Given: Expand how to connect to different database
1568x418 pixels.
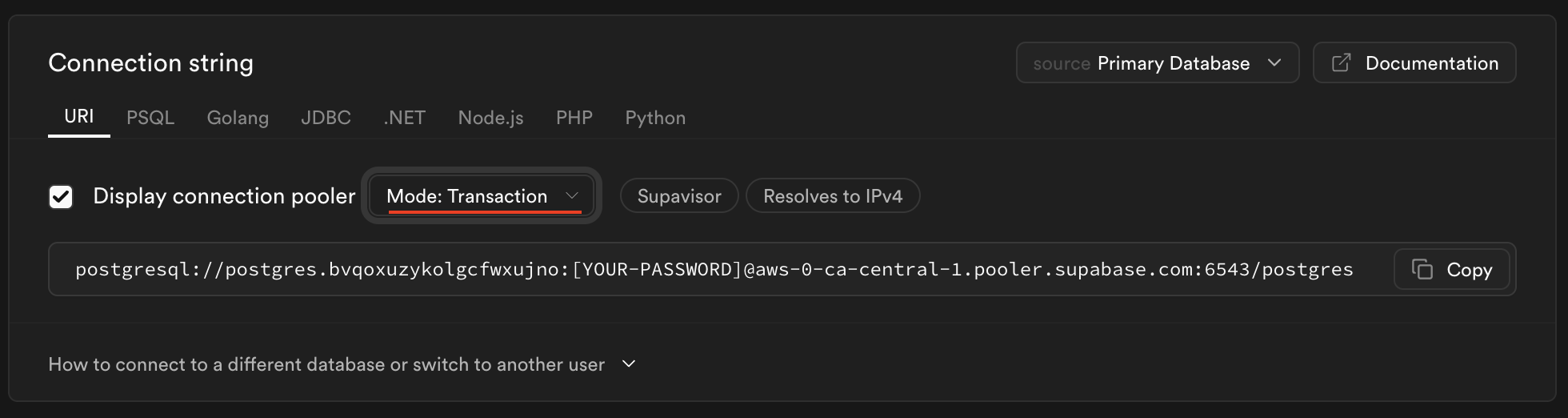Looking at the screenshot, I should coord(342,364).
